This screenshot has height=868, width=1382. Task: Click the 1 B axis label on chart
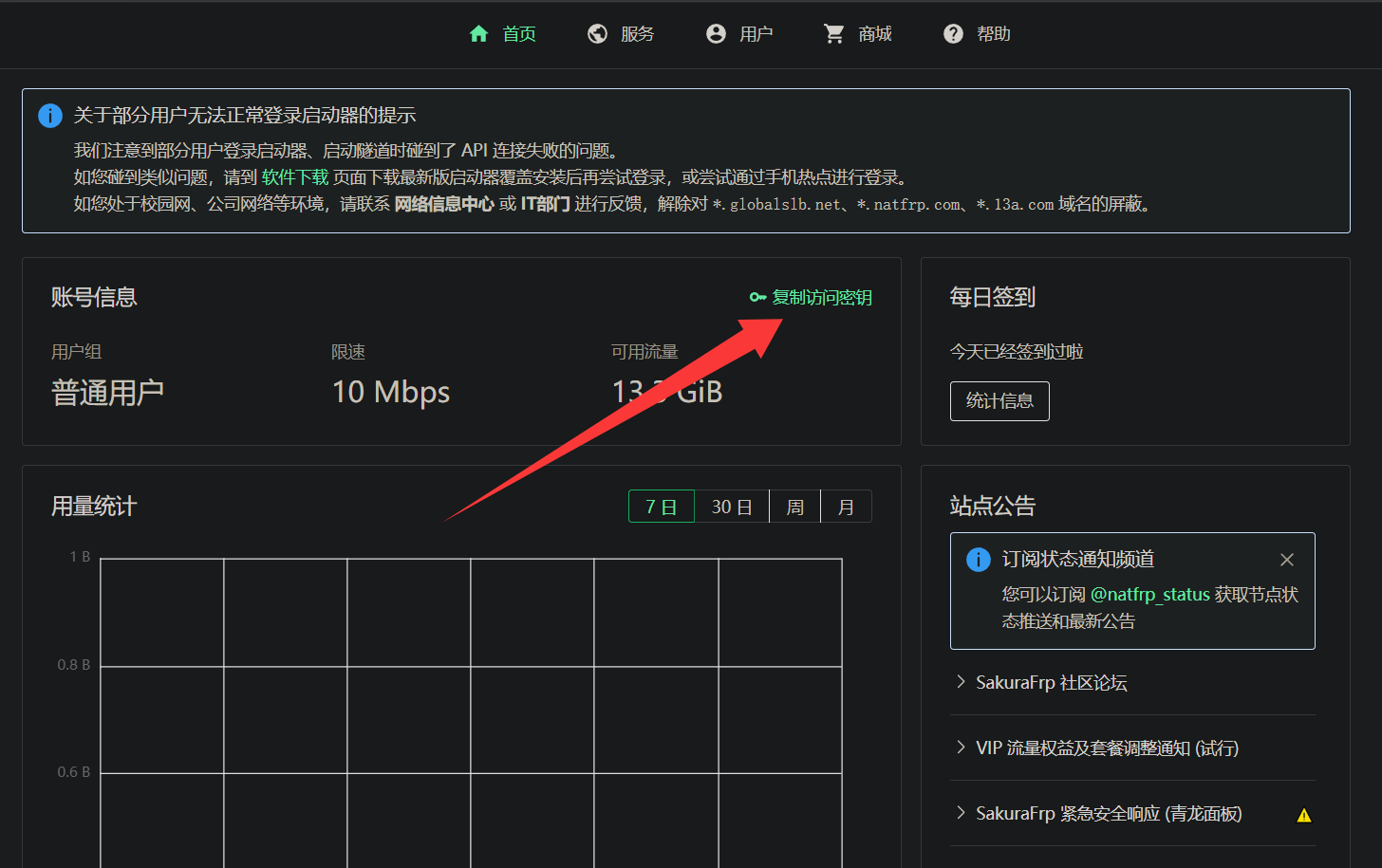(x=80, y=557)
